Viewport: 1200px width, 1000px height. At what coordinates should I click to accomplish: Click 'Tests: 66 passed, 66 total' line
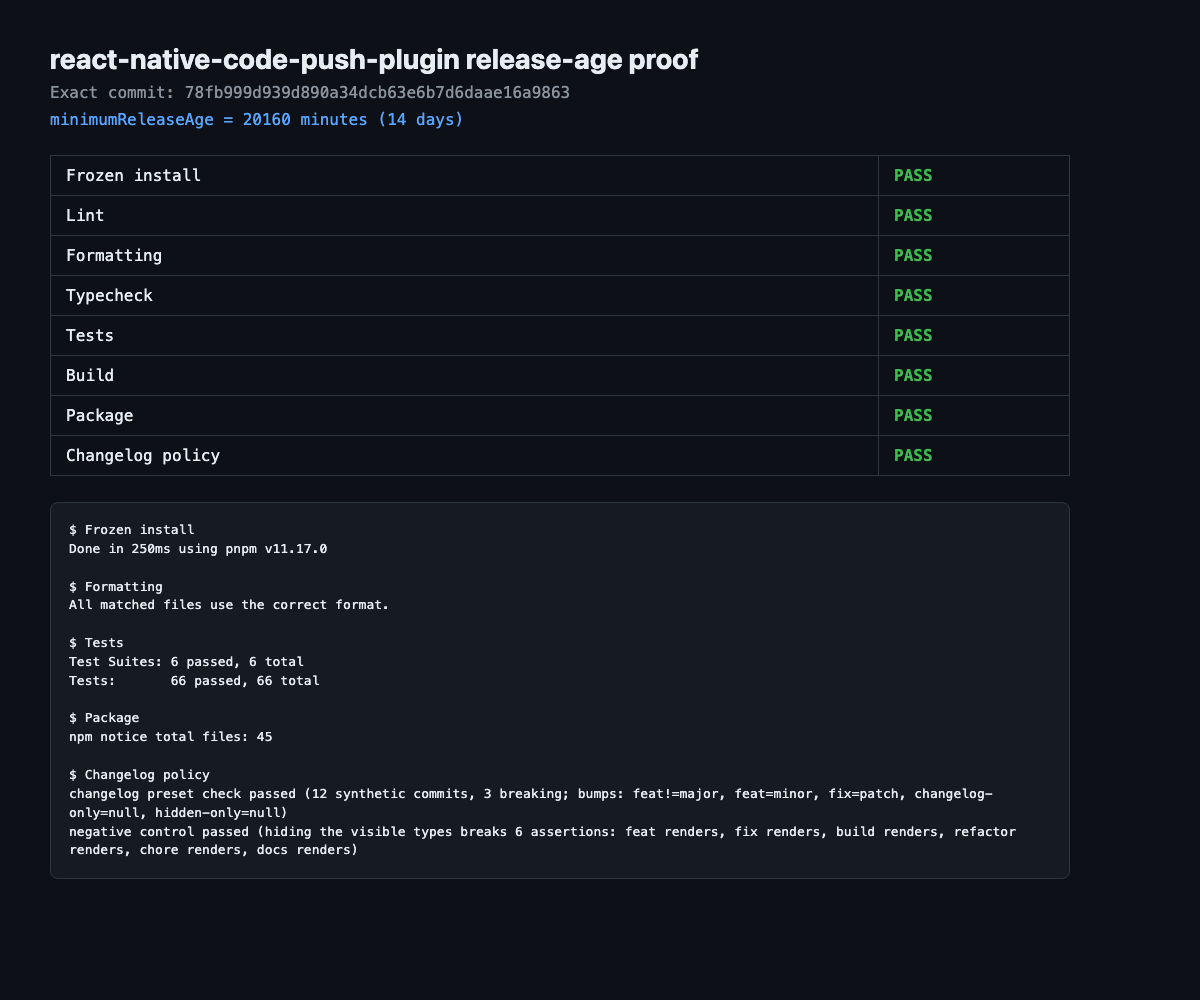click(x=194, y=681)
